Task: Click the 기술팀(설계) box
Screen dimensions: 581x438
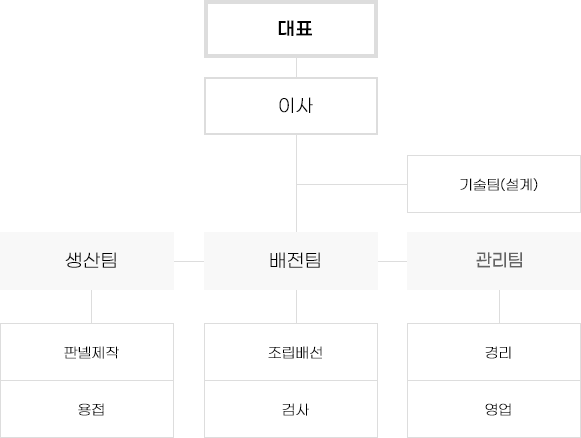Action: pyautogui.click(x=494, y=184)
